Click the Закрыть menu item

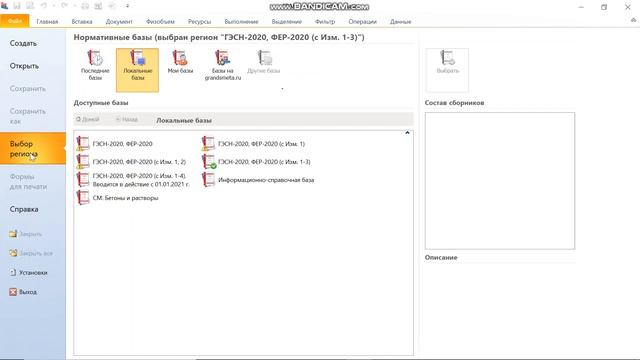[x=25, y=234]
